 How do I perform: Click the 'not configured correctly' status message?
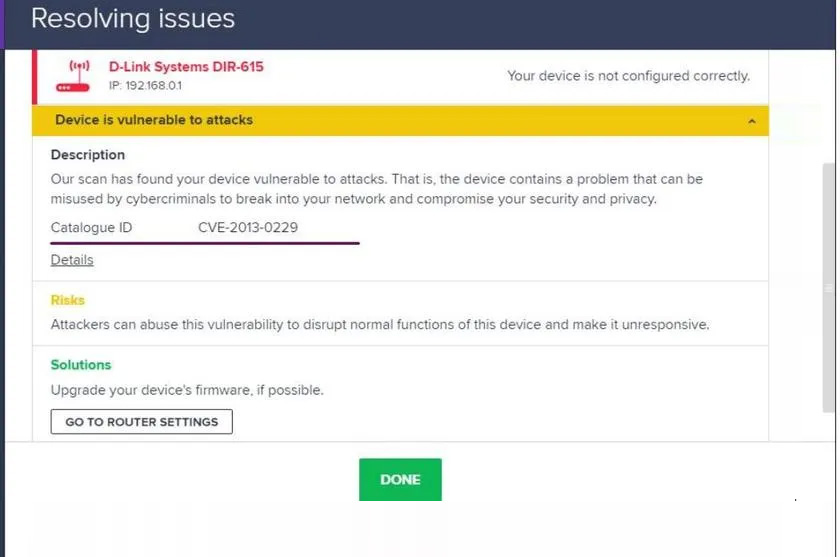click(x=628, y=76)
